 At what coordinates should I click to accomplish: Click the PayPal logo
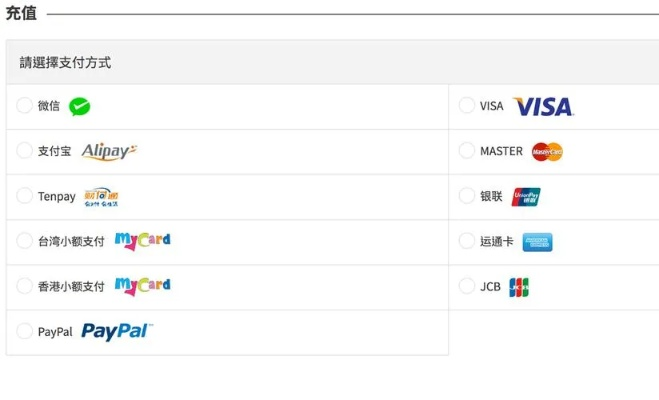(117, 331)
